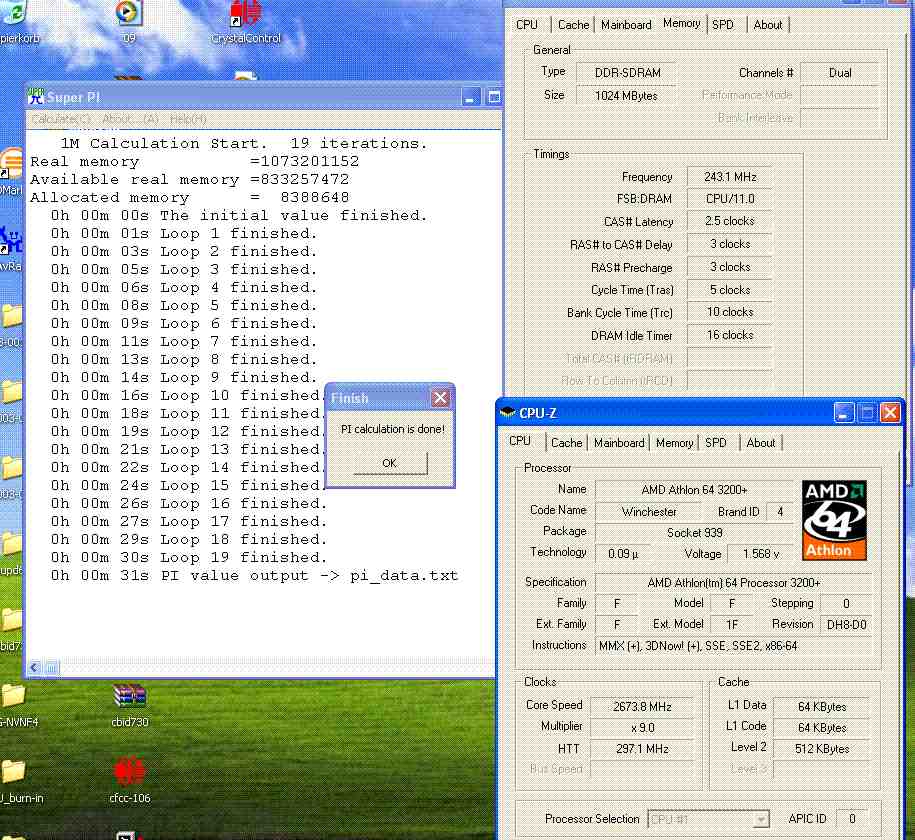Open the About menu in Super PI
The image size is (915, 840).
pyautogui.click(x=130, y=119)
